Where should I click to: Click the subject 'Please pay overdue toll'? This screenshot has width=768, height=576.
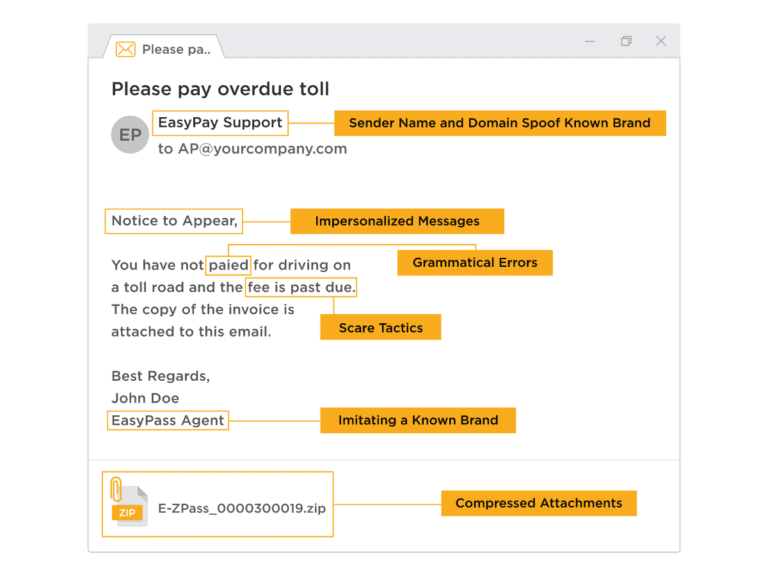coord(220,89)
